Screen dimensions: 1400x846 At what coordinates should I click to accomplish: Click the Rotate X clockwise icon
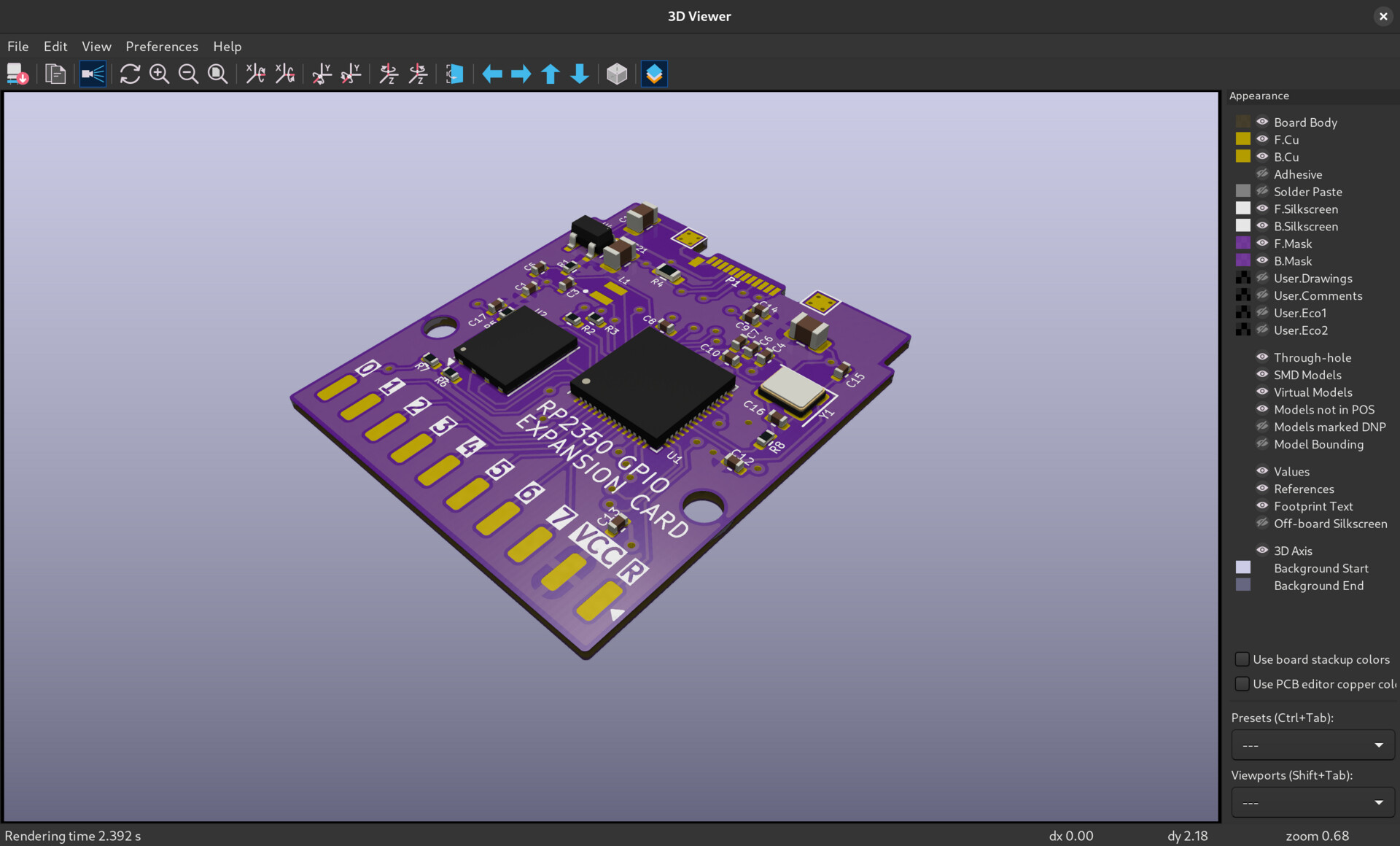[255, 74]
